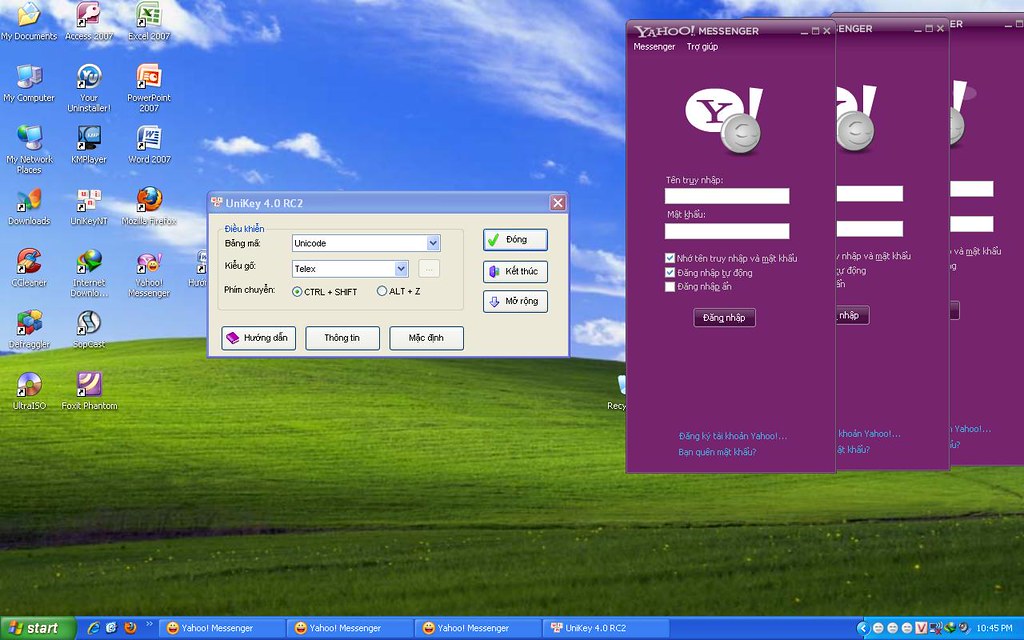Screen dimensions: 1024x640
Task: Launch Internet Explorer from the Quick Launch bar
Action: coord(93,628)
